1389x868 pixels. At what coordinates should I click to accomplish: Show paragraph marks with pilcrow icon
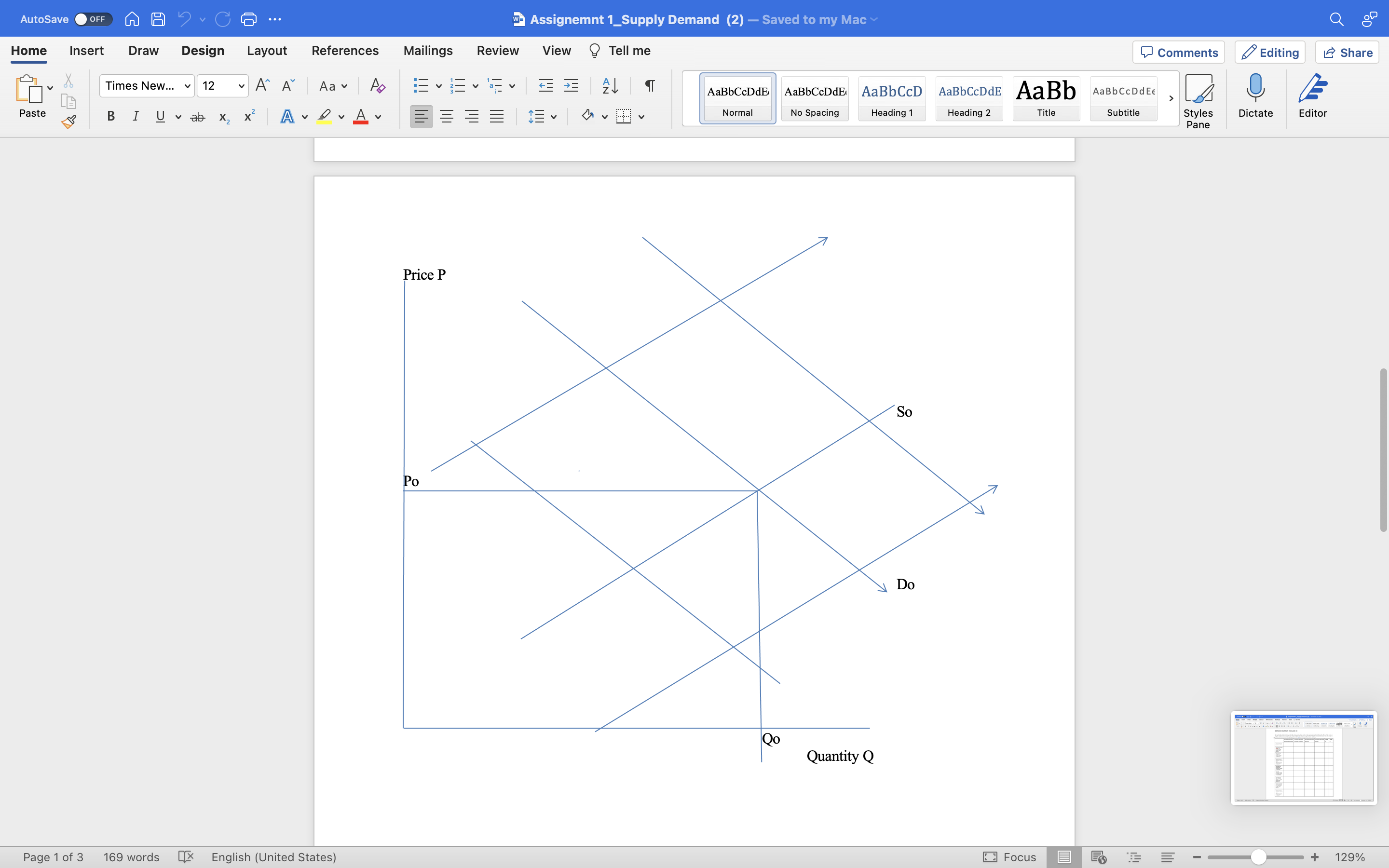tap(650, 86)
